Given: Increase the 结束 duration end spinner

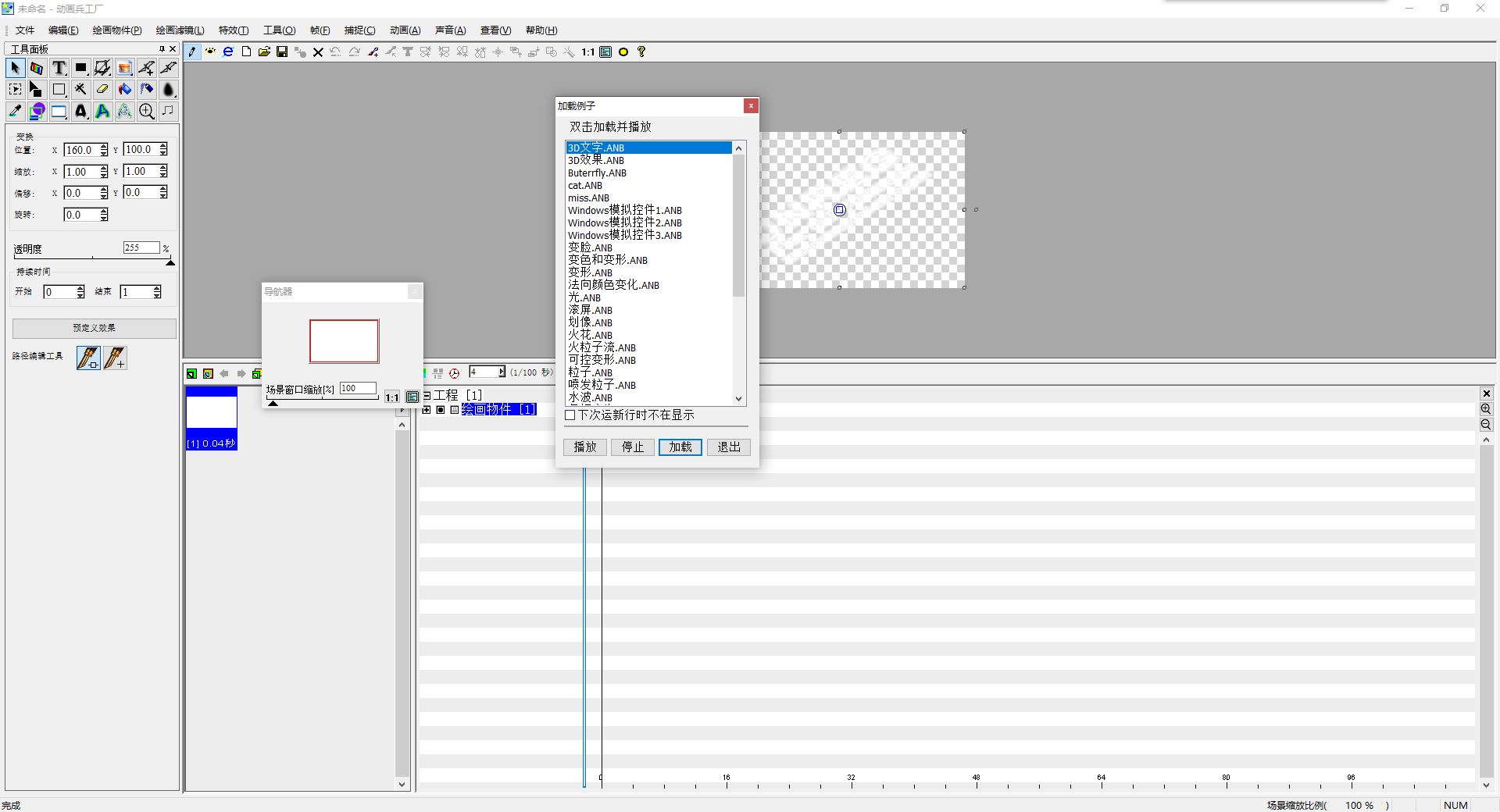Looking at the screenshot, I should (x=157, y=289).
